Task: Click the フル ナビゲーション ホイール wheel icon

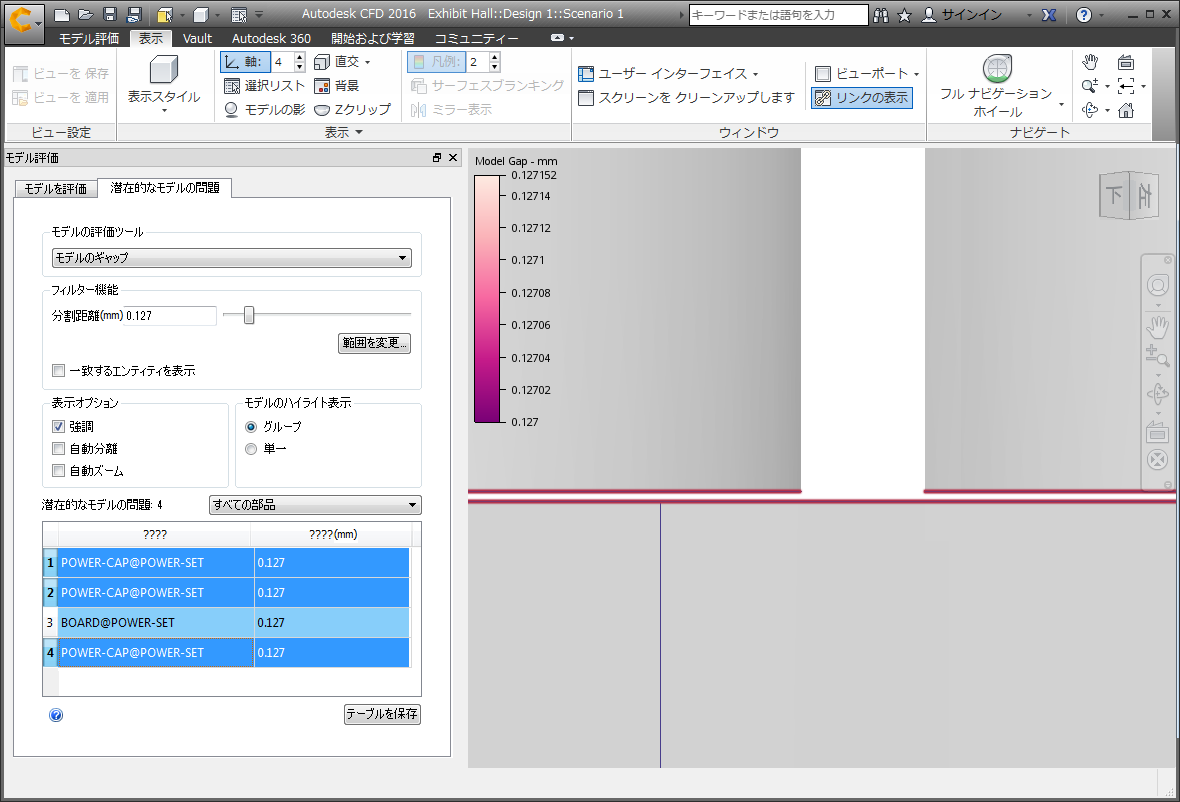Action: point(997,68)
